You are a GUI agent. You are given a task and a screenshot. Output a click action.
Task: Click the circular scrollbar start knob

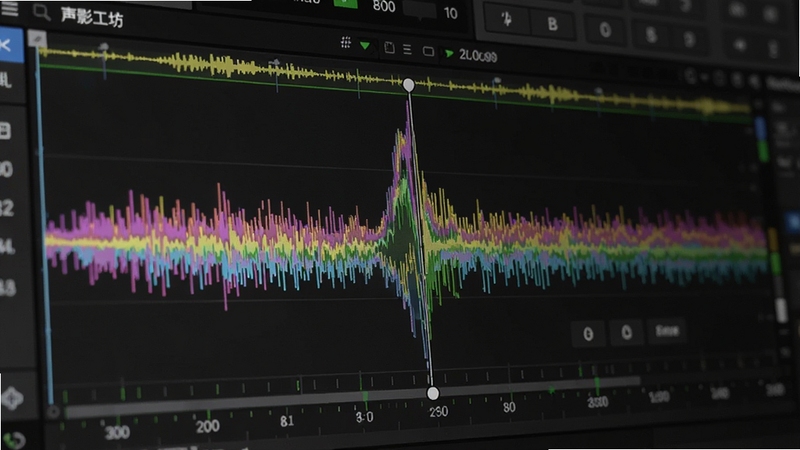pyautogui.click(x=53, y=411)
